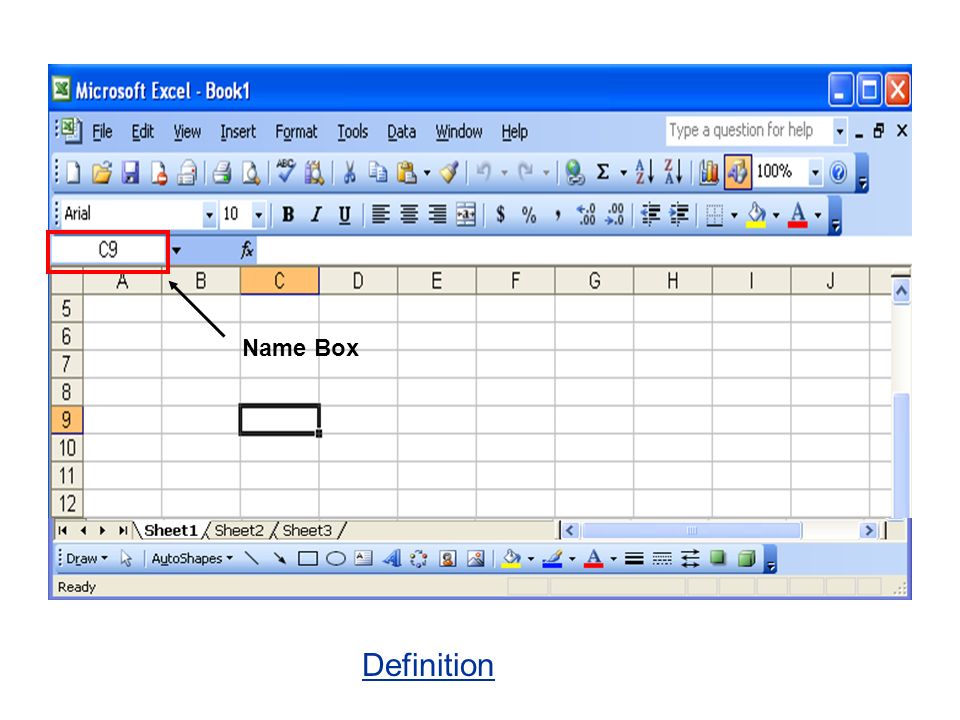
Task: Cut selection with the scissors icon
Action: point(350,173)
